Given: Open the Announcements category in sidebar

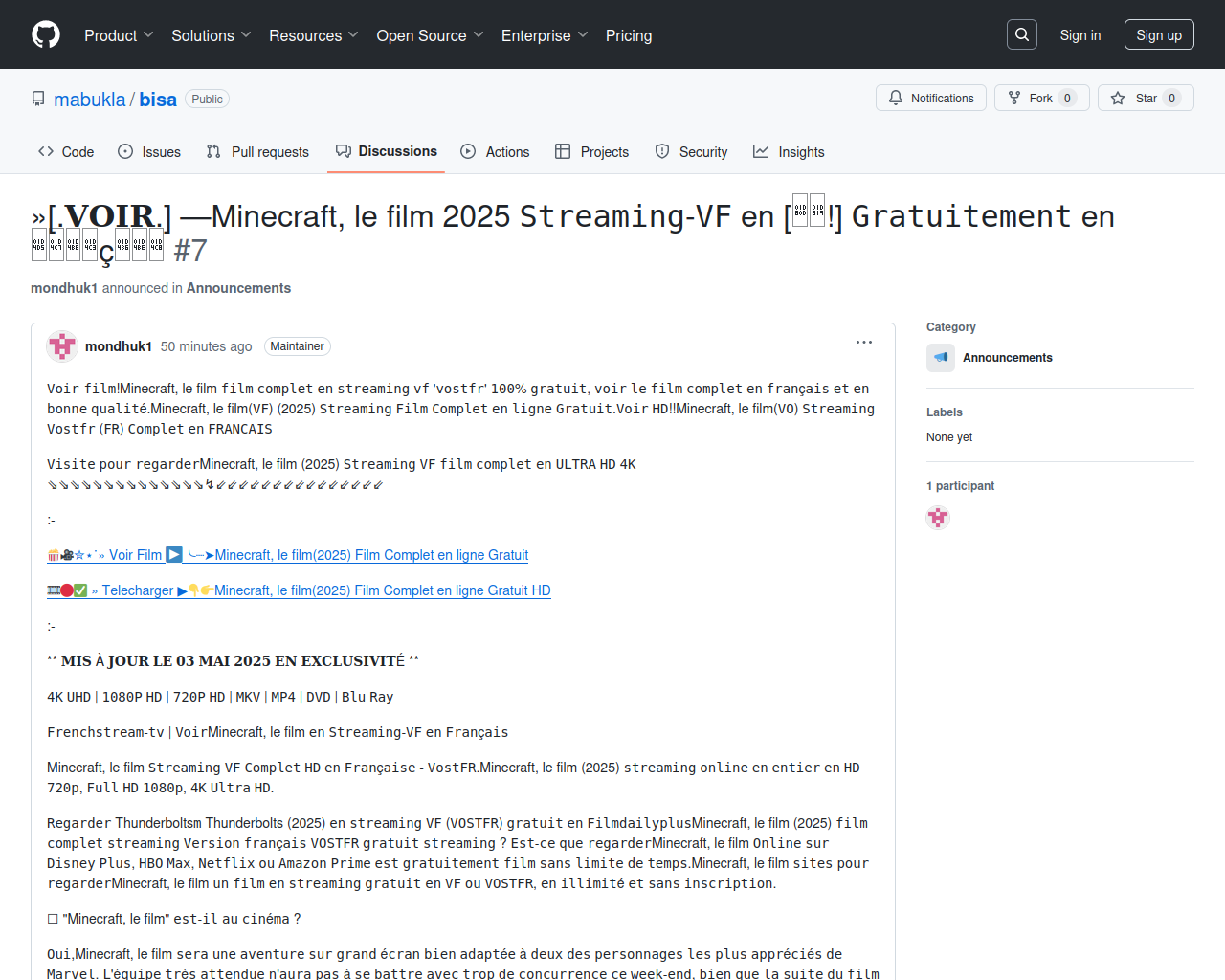Looking at the screenshot, I should point(1008,358).
